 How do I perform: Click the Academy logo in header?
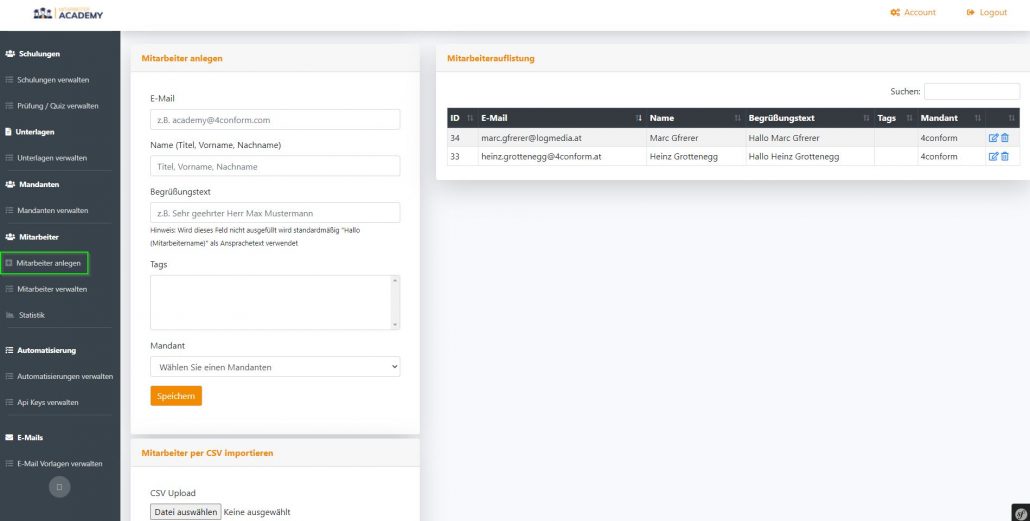[x=68, y=13]
